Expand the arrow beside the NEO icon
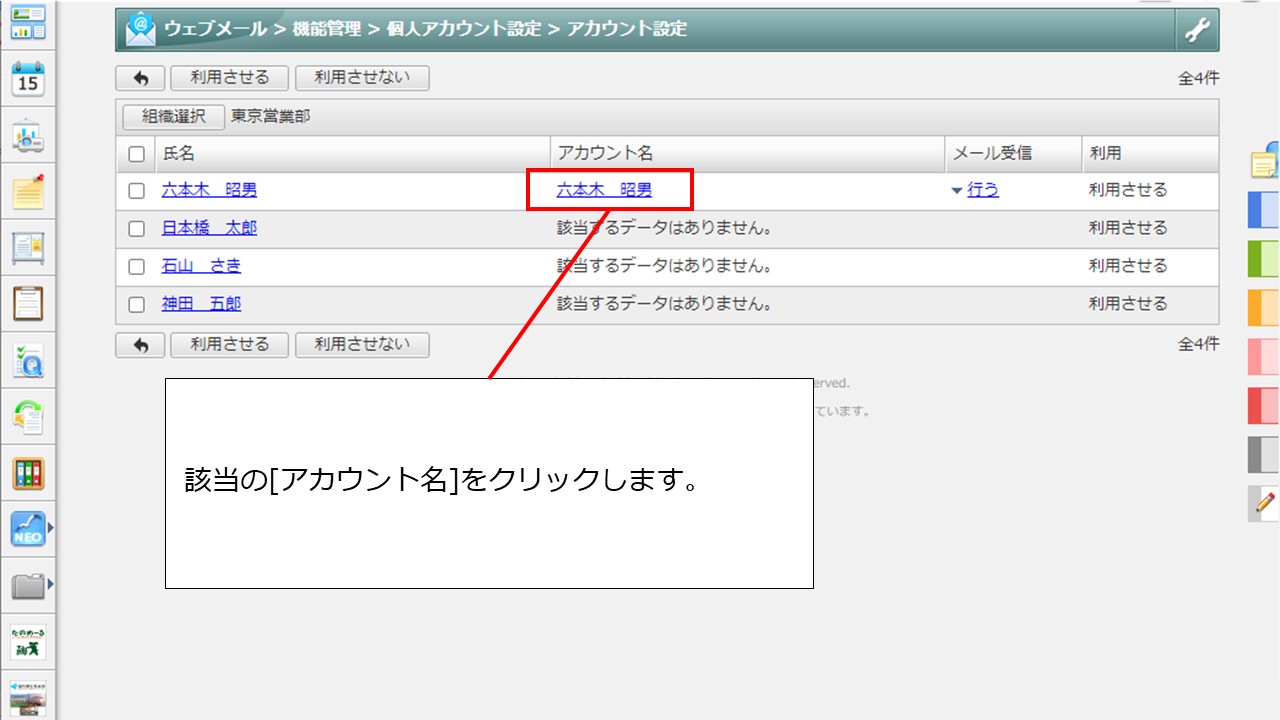The image size is (1280, 720). point(51,528)
